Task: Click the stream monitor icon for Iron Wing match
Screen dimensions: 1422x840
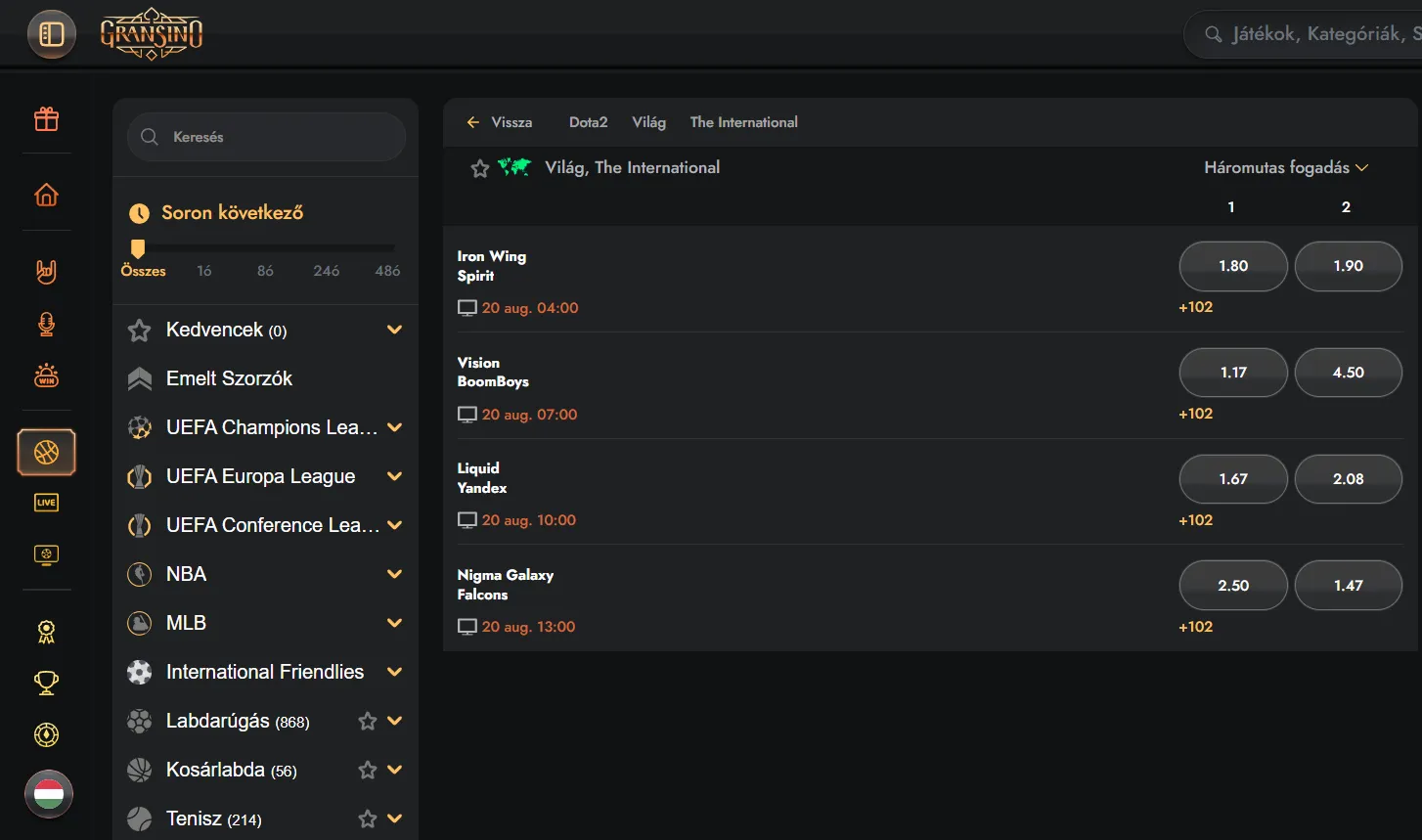Action: coord(467,308)
